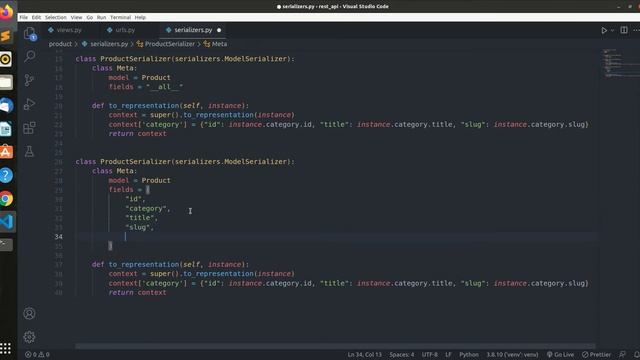Image resolution: width=640 pixels, height=360 pixels.
Task: Open Ubuntu Software from the dock
Action: (6, 152)
